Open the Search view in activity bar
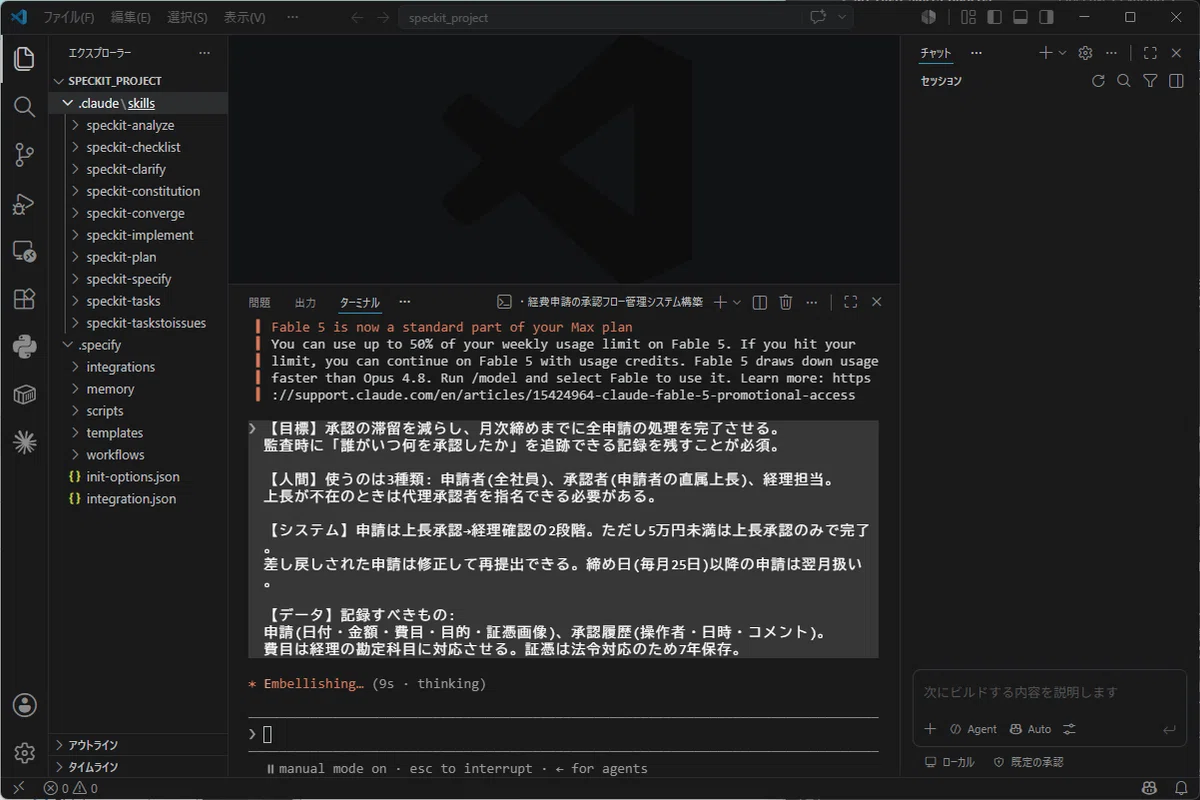This screenshot has width=1200, height=800. coord(24,106)
